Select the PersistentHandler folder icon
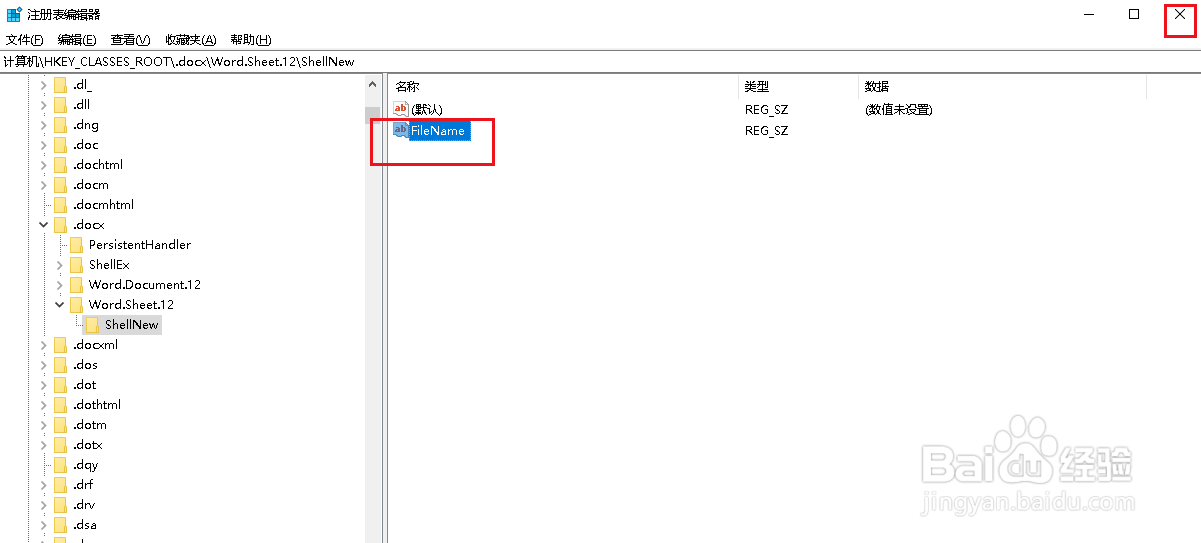The image size is (1201, 543). point(76,245)
